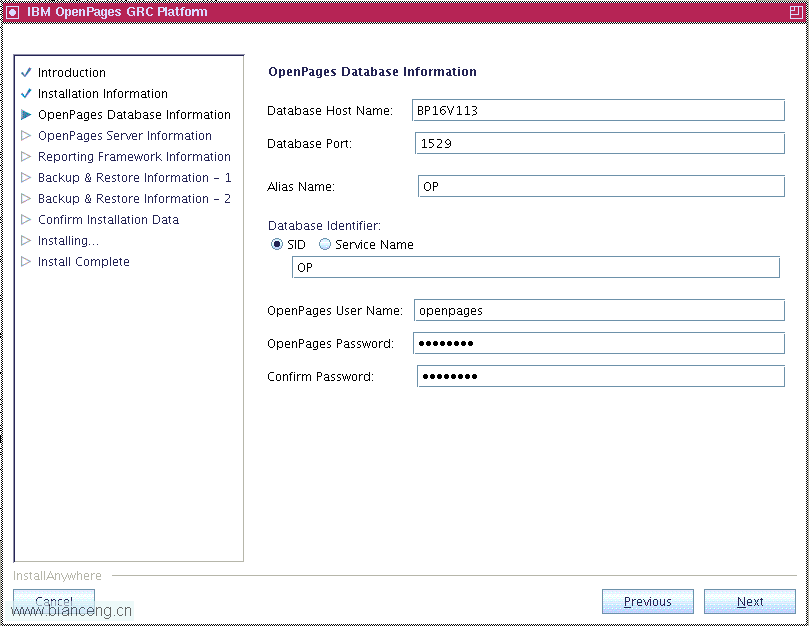Click the Confirm Password label
Screen dimensions: 809x626
tap(320, 376)
